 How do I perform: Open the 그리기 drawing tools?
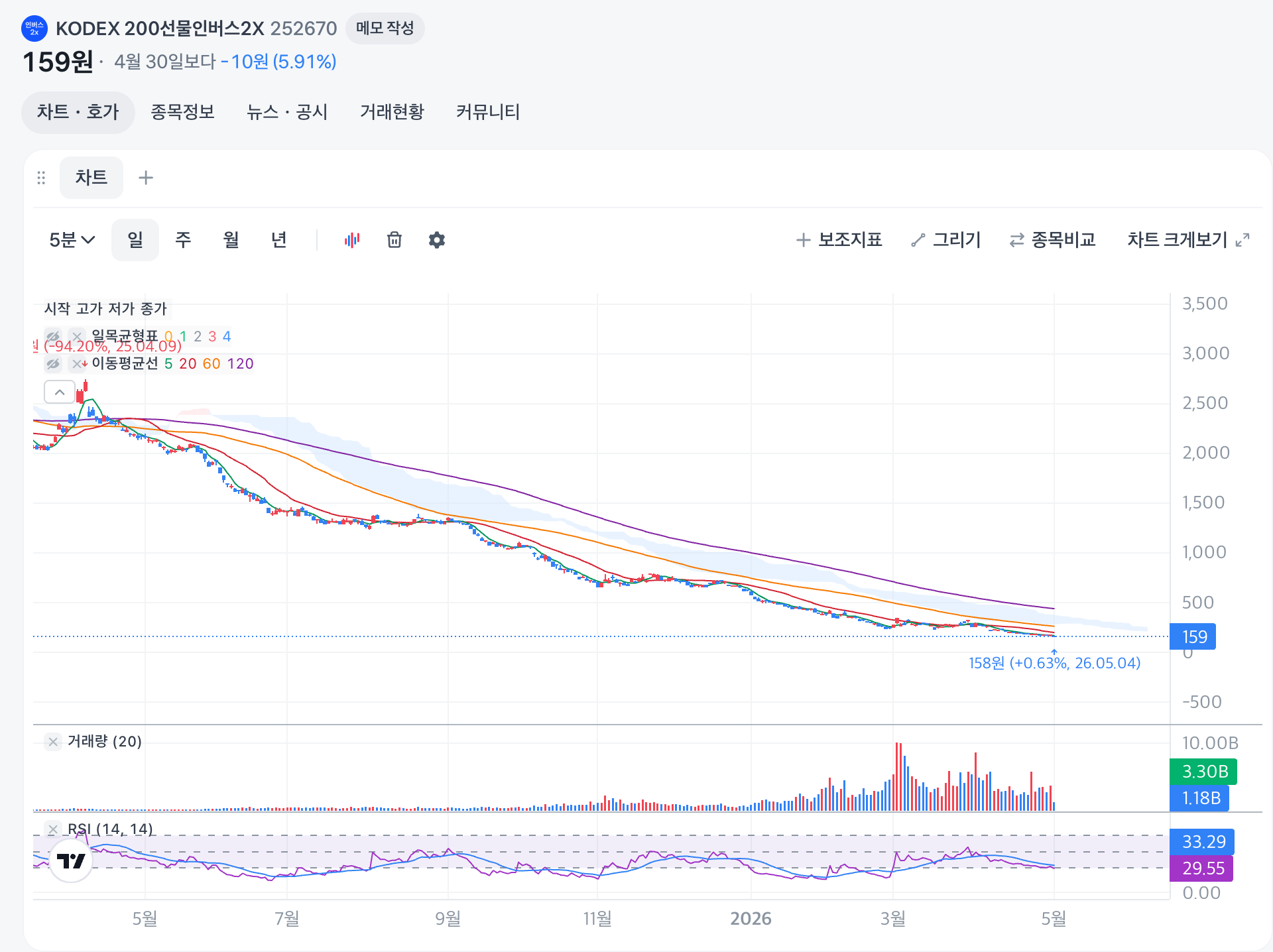tap(946, 240)
